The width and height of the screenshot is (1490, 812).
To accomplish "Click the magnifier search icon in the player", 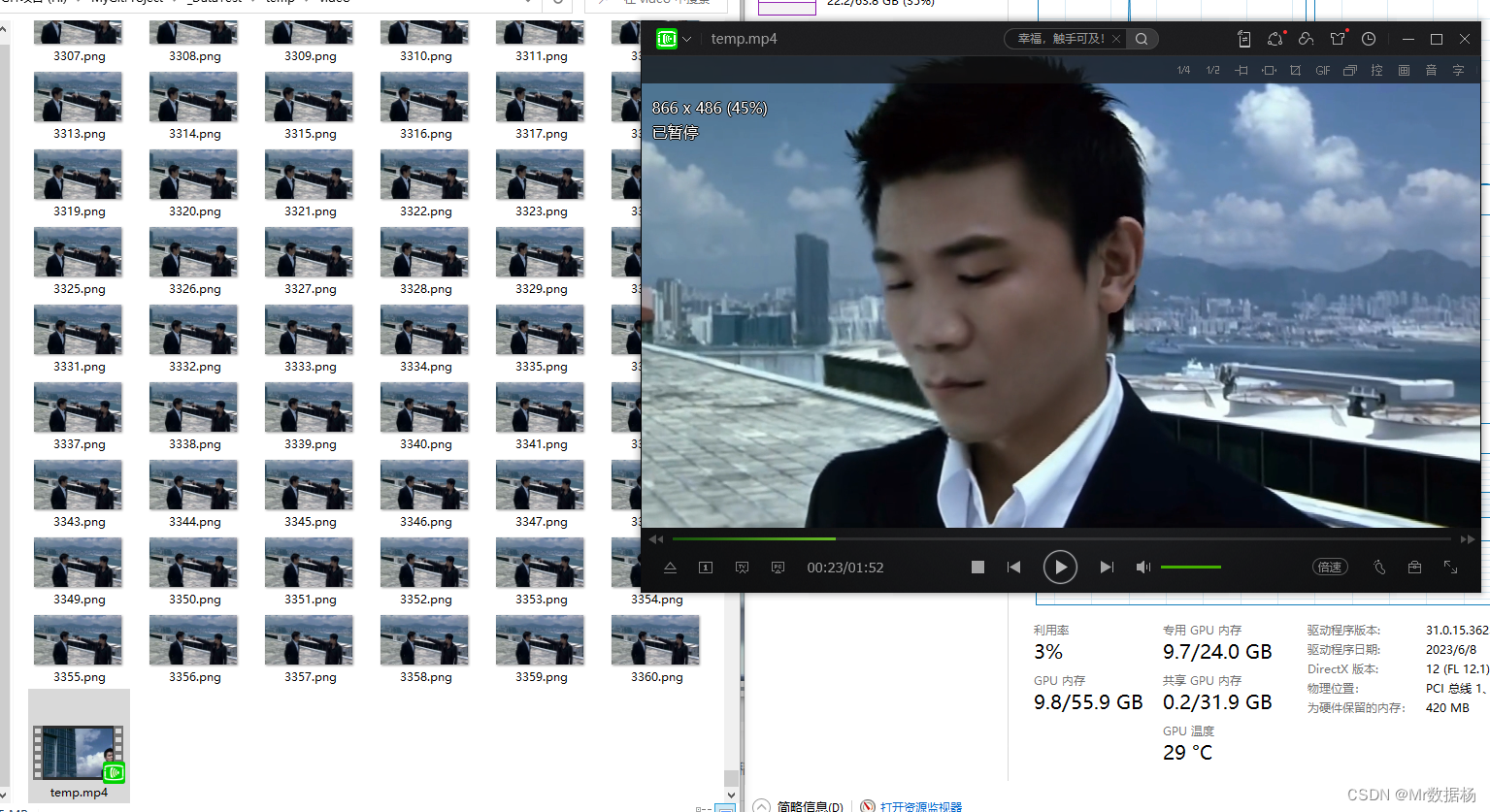I will point(1142,39).
